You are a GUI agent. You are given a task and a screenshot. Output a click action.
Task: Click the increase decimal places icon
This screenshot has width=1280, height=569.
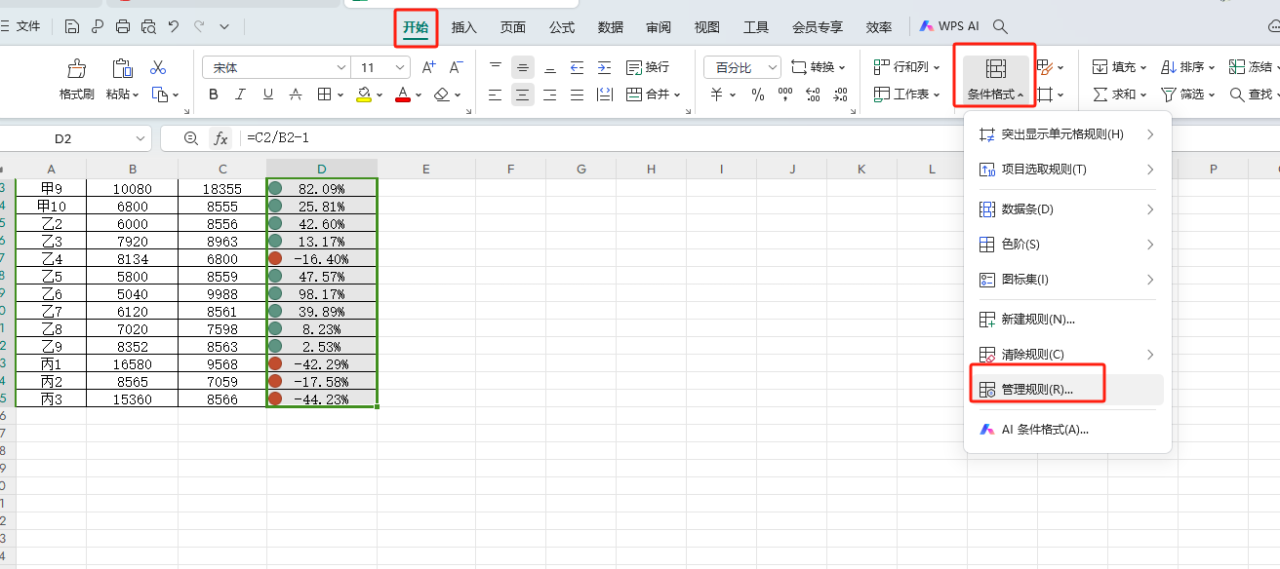(813, 94)
